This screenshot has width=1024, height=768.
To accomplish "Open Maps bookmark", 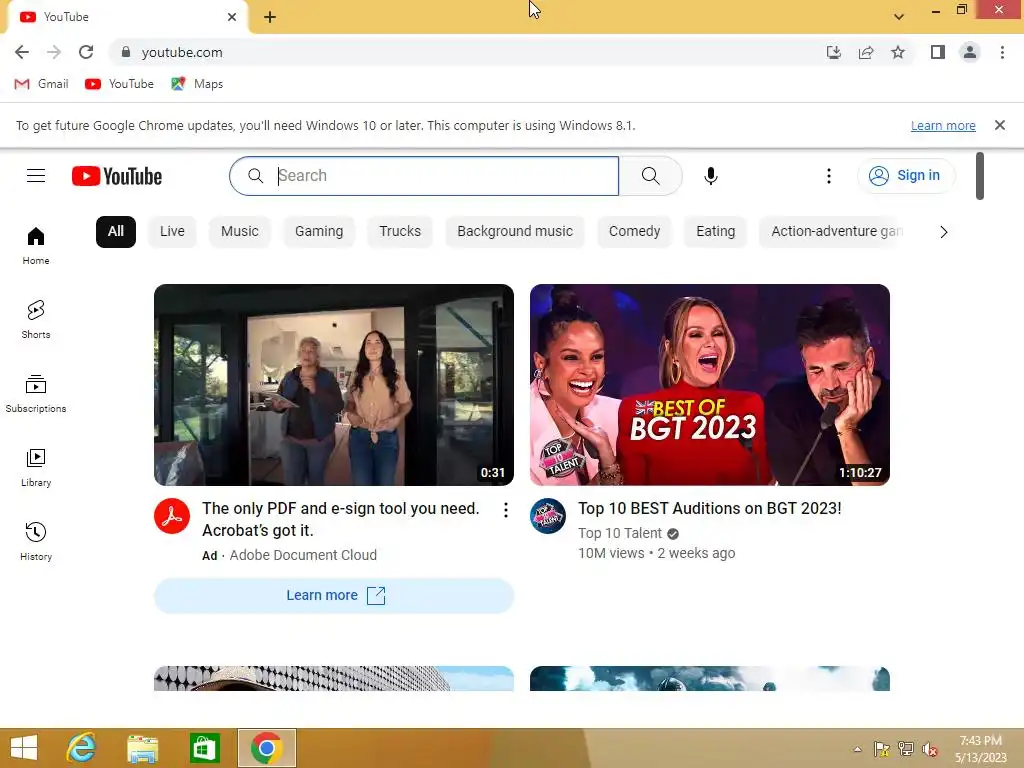I will (x=197, y=84).
